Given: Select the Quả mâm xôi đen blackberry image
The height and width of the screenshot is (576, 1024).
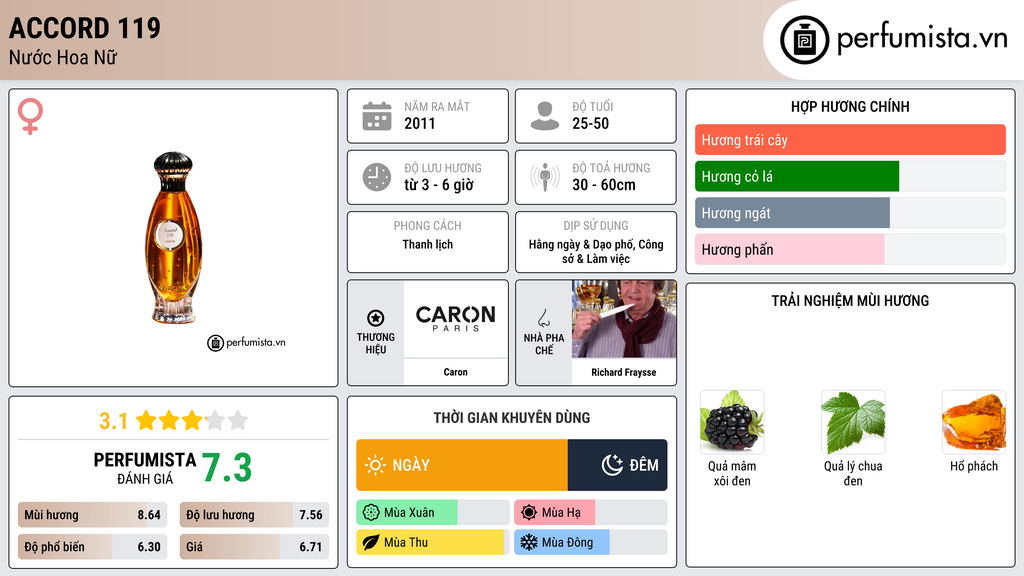Looking at the screenshot, I should point(731,422).
